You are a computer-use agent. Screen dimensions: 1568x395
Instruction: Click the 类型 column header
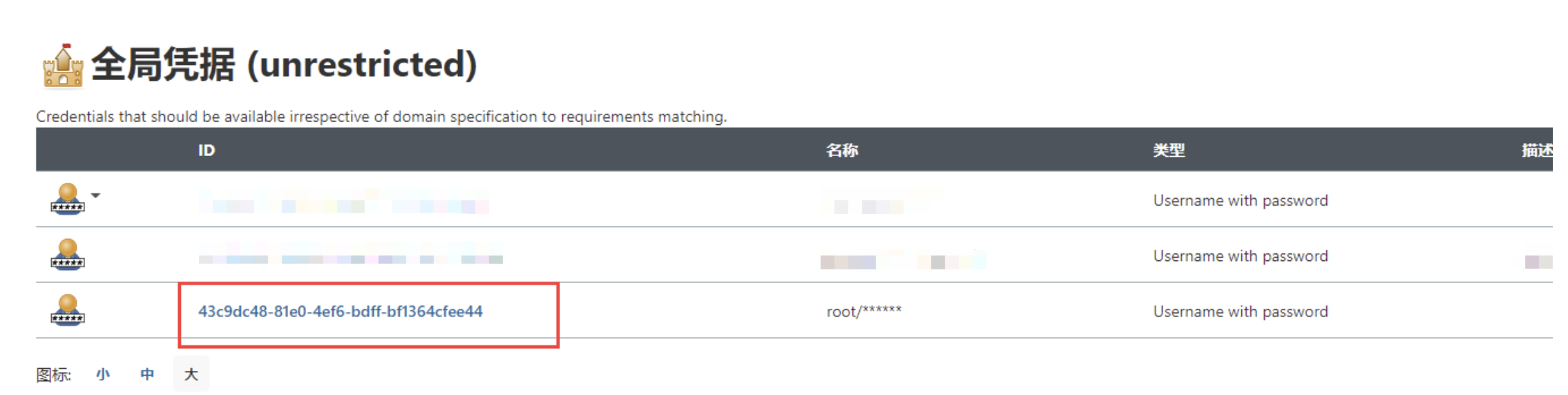[1169, 150]
